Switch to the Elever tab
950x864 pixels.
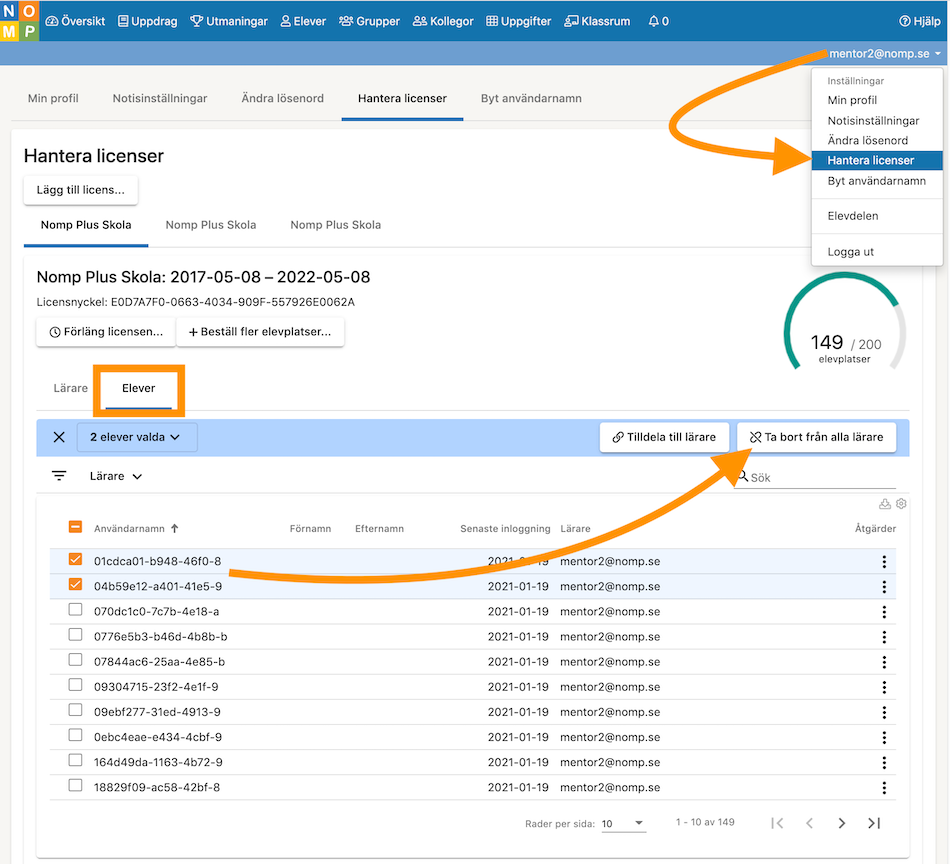click(x=139, y=388)
